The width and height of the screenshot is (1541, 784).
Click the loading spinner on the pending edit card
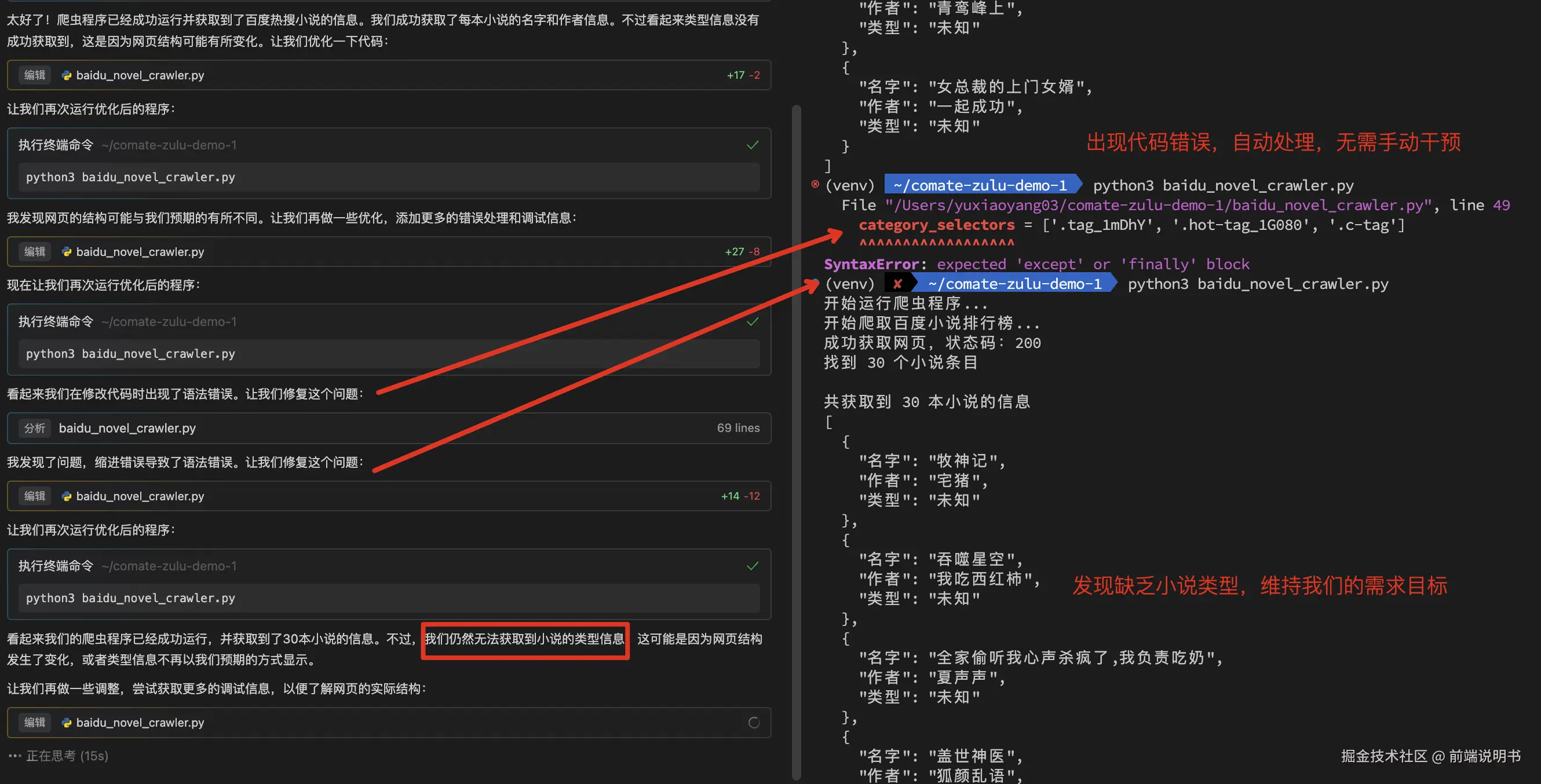754,723
